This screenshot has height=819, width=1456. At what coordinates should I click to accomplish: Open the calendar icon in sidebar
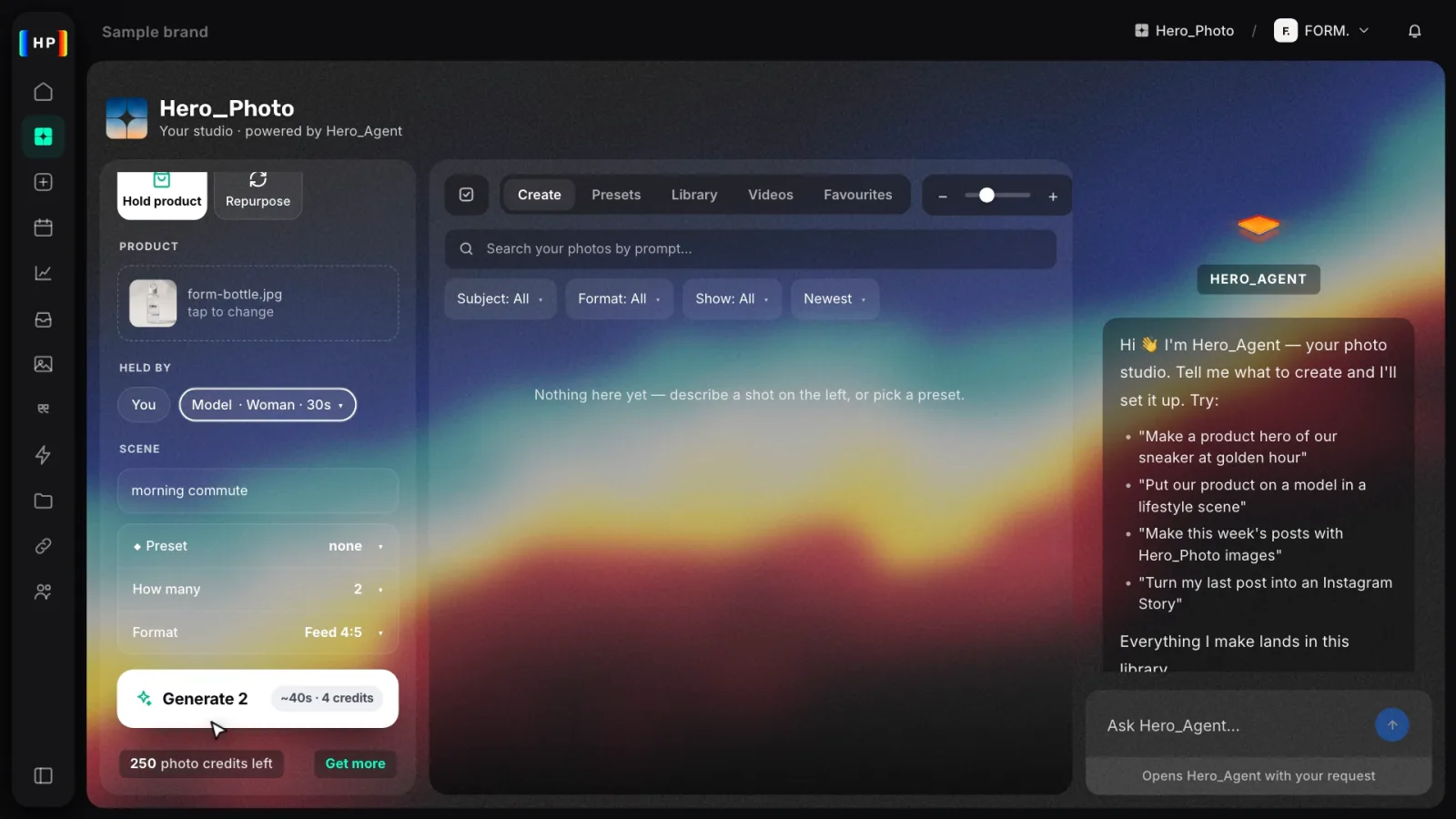[43, 227]
